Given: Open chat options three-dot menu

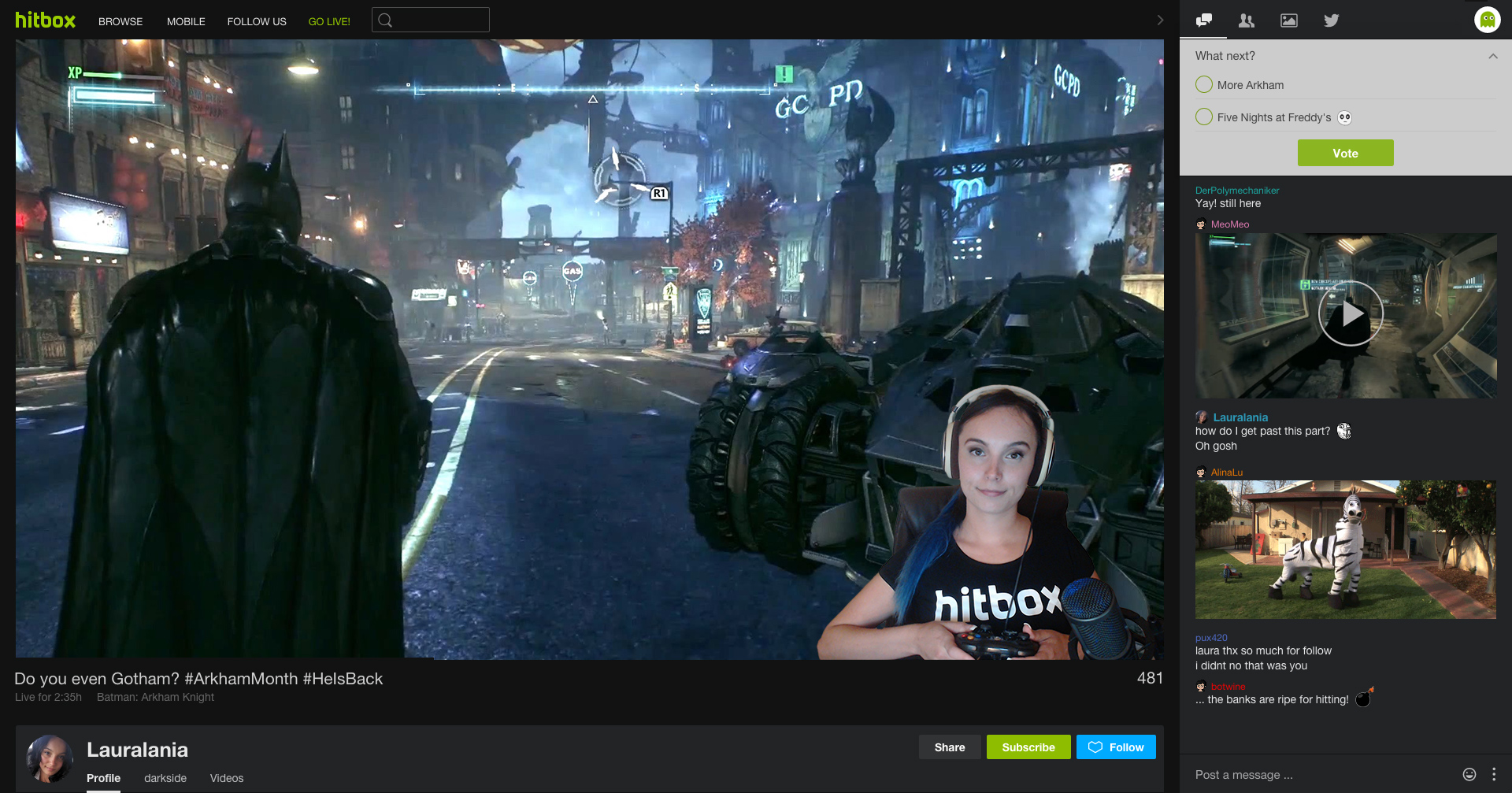Looking at the screenshot, I should 1494,774.
